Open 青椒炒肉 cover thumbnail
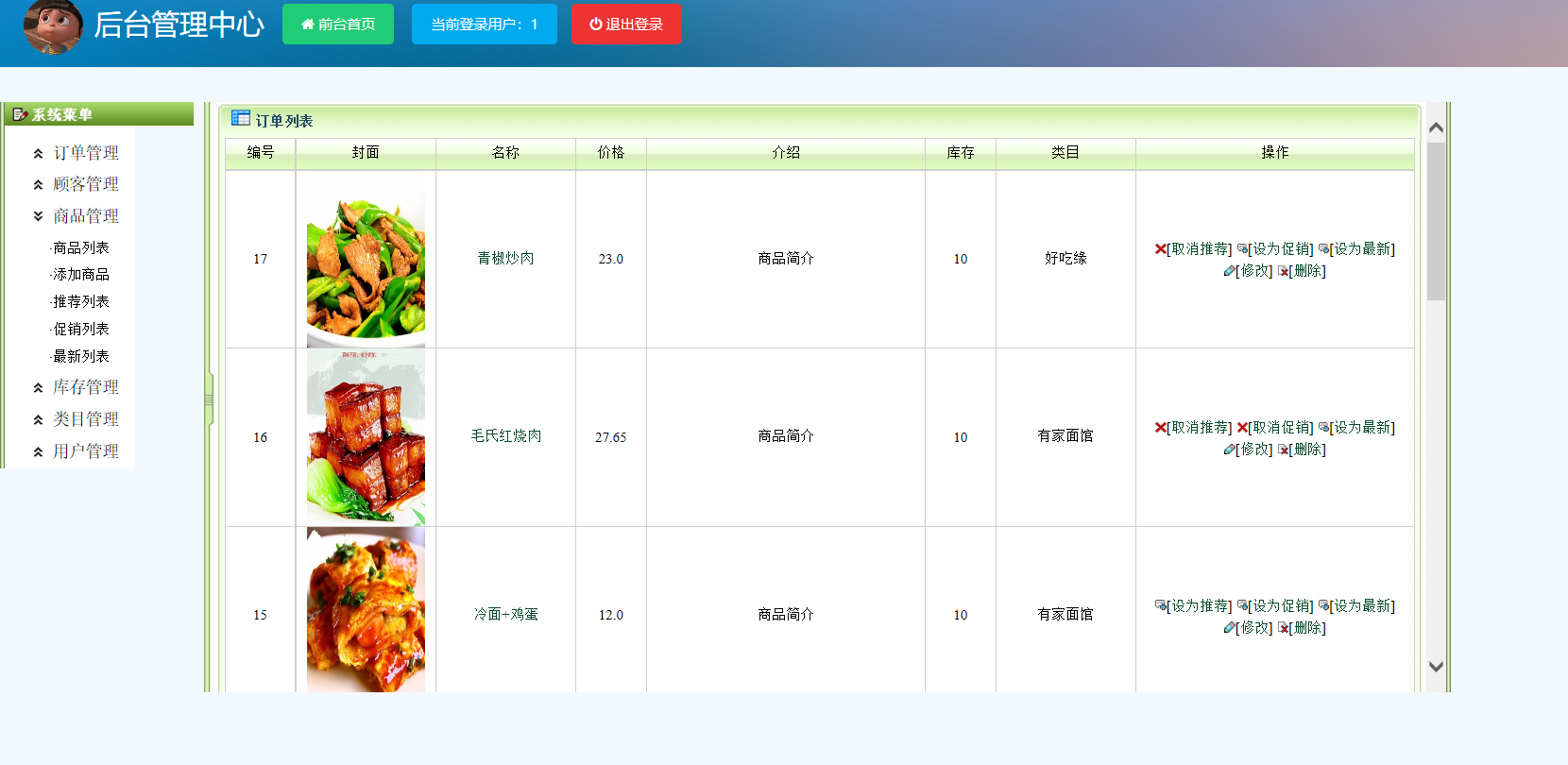The image size is (1568, 765). click(366, 260)
